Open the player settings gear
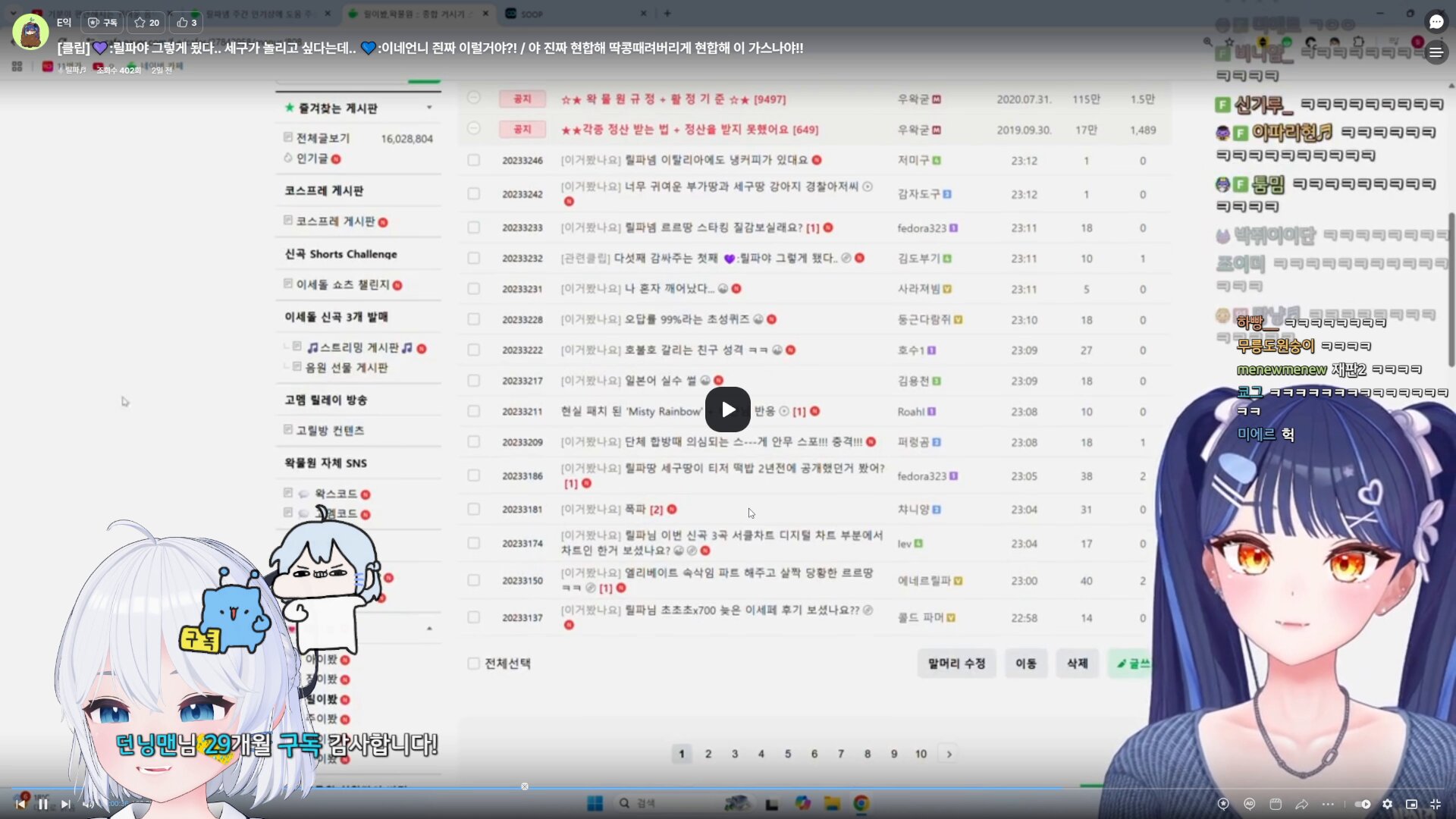Image resolution: width=1456 pixels, height=819 pixels. tap(1387, 804)
